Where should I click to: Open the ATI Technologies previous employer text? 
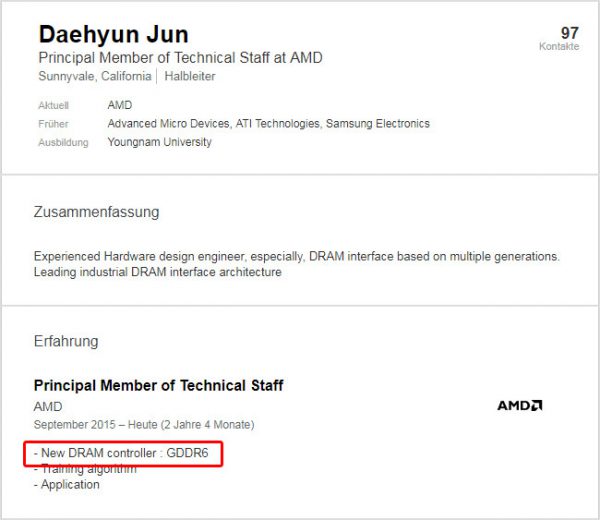pos(277,123)
